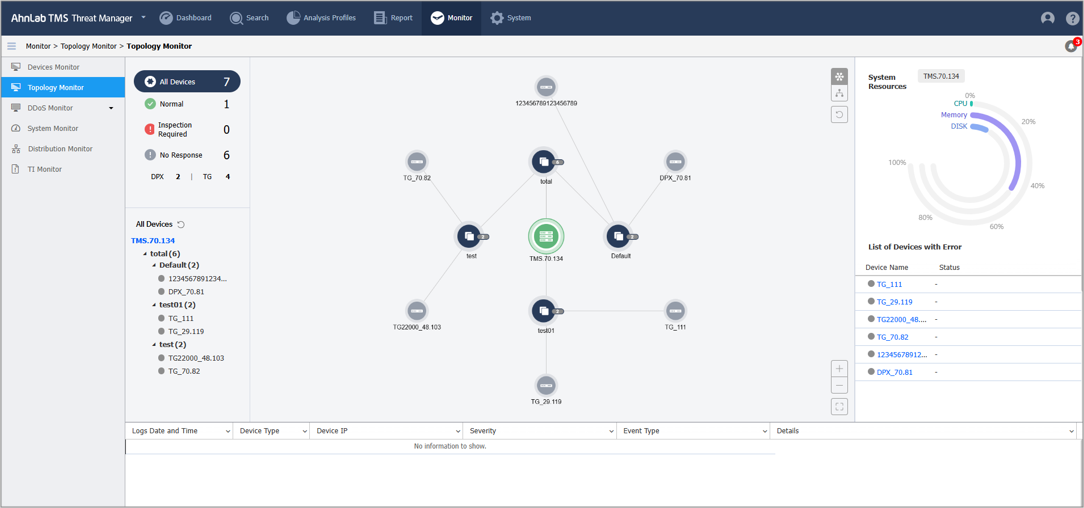Screen dimensions: 1084x508
Task: Open the notification bell with badge
Action: tap(1072, 46)
